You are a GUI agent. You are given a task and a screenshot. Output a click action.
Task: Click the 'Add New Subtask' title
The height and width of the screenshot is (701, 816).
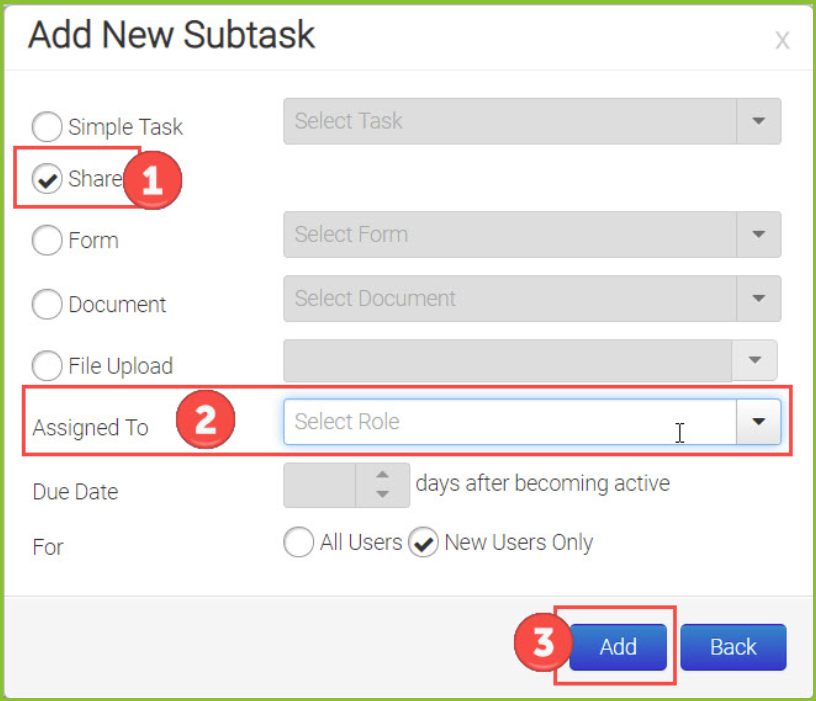171,35
